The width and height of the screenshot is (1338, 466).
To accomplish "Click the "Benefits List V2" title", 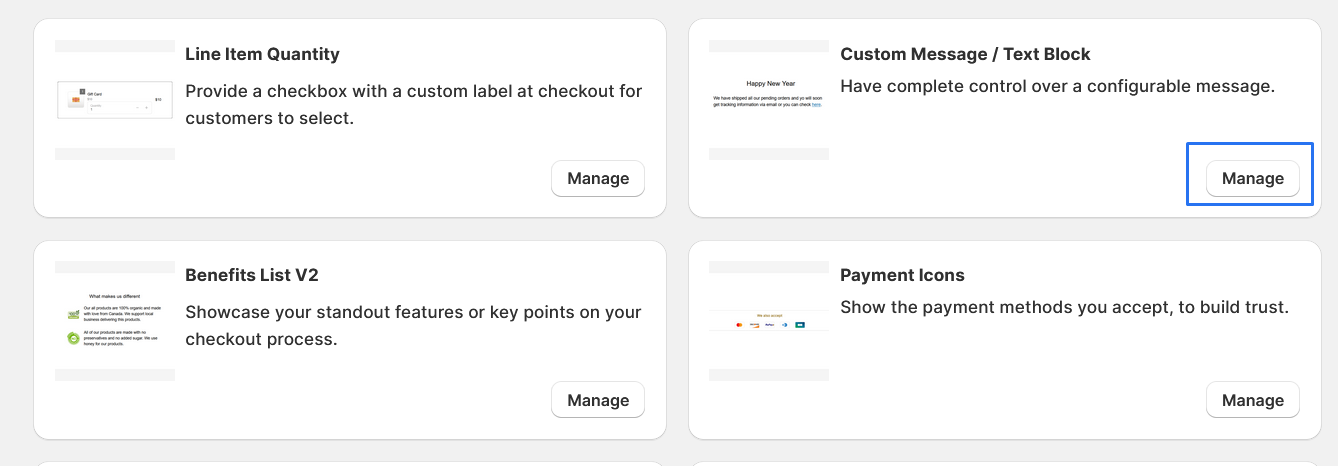I will [252, 275].
